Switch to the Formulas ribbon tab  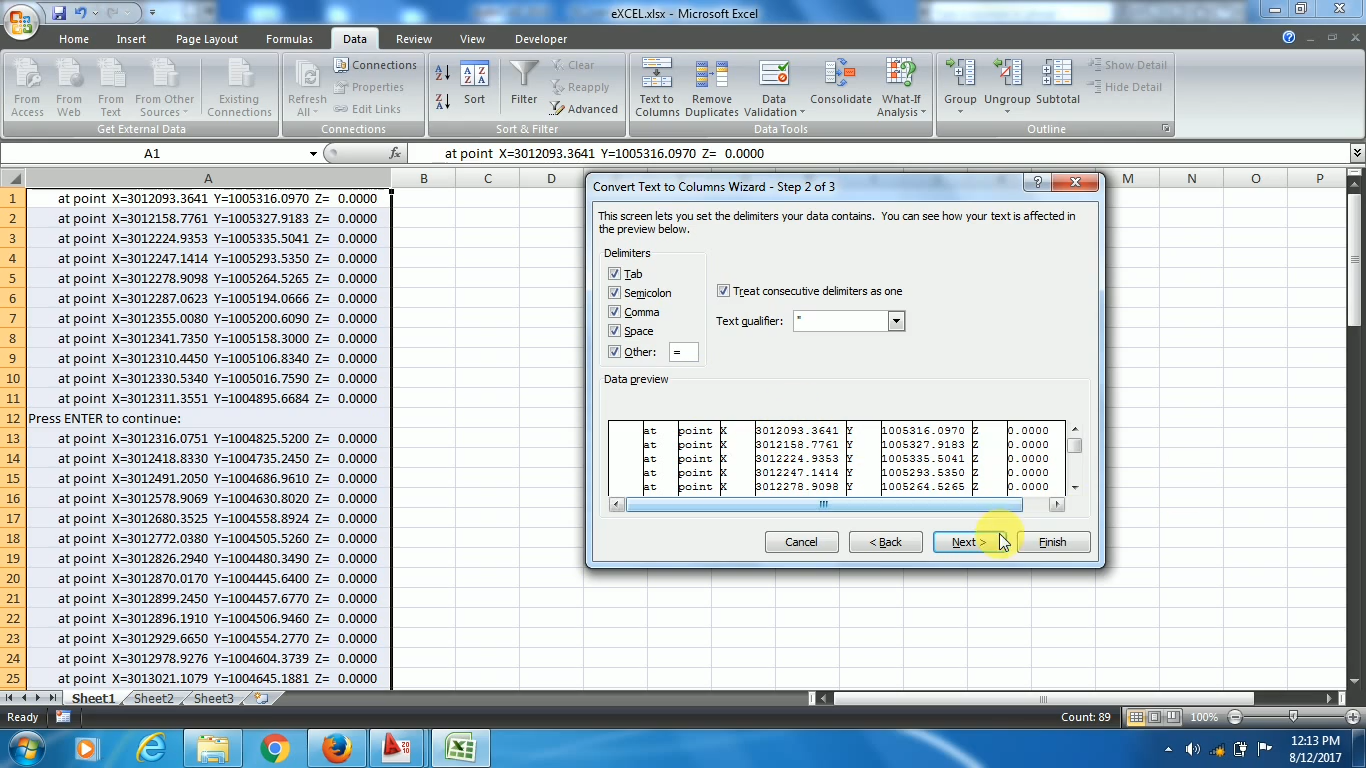[x=290, y=39]
